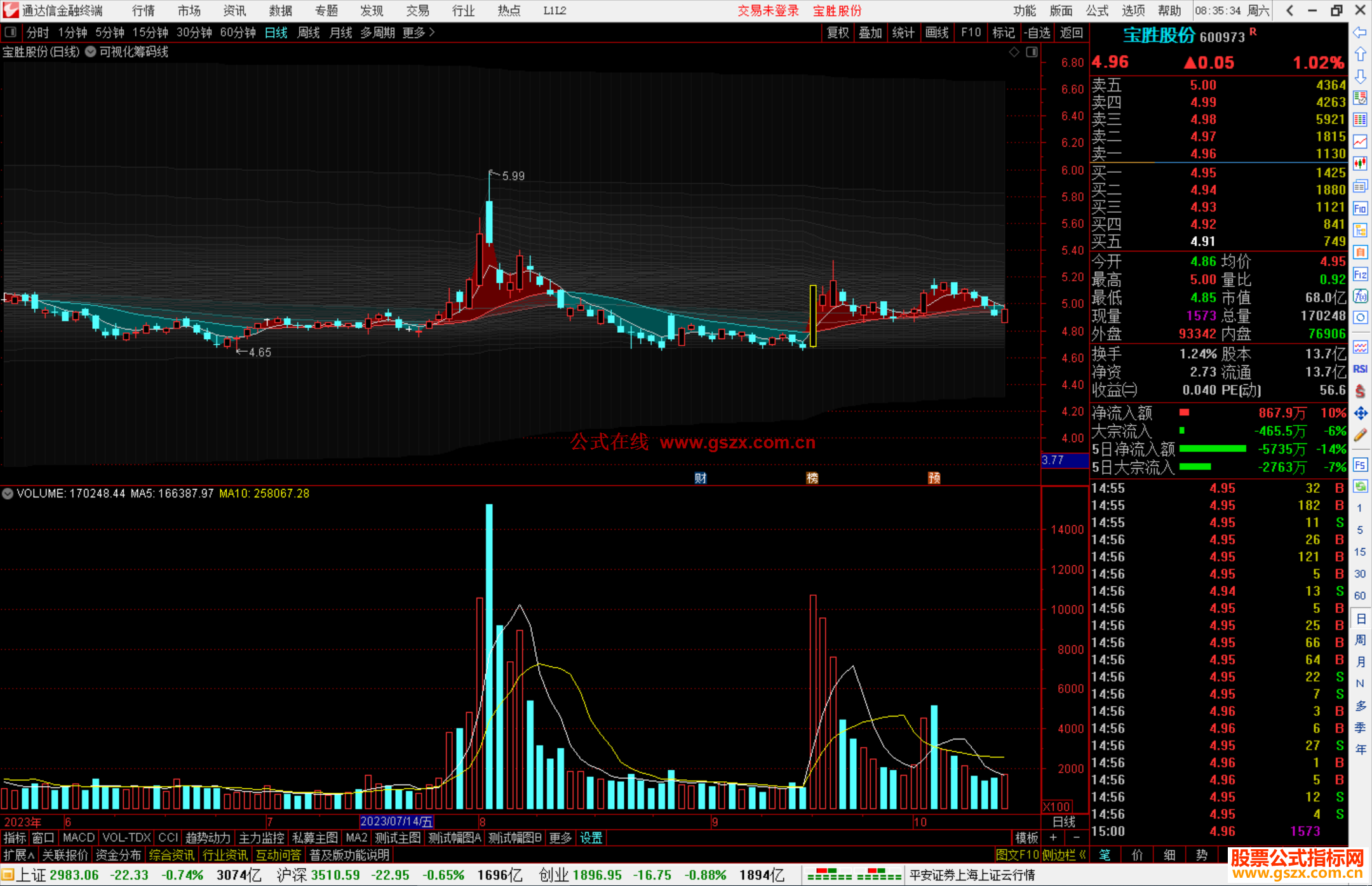Switch to the 周线 period tab

click(x=309, y=32)
